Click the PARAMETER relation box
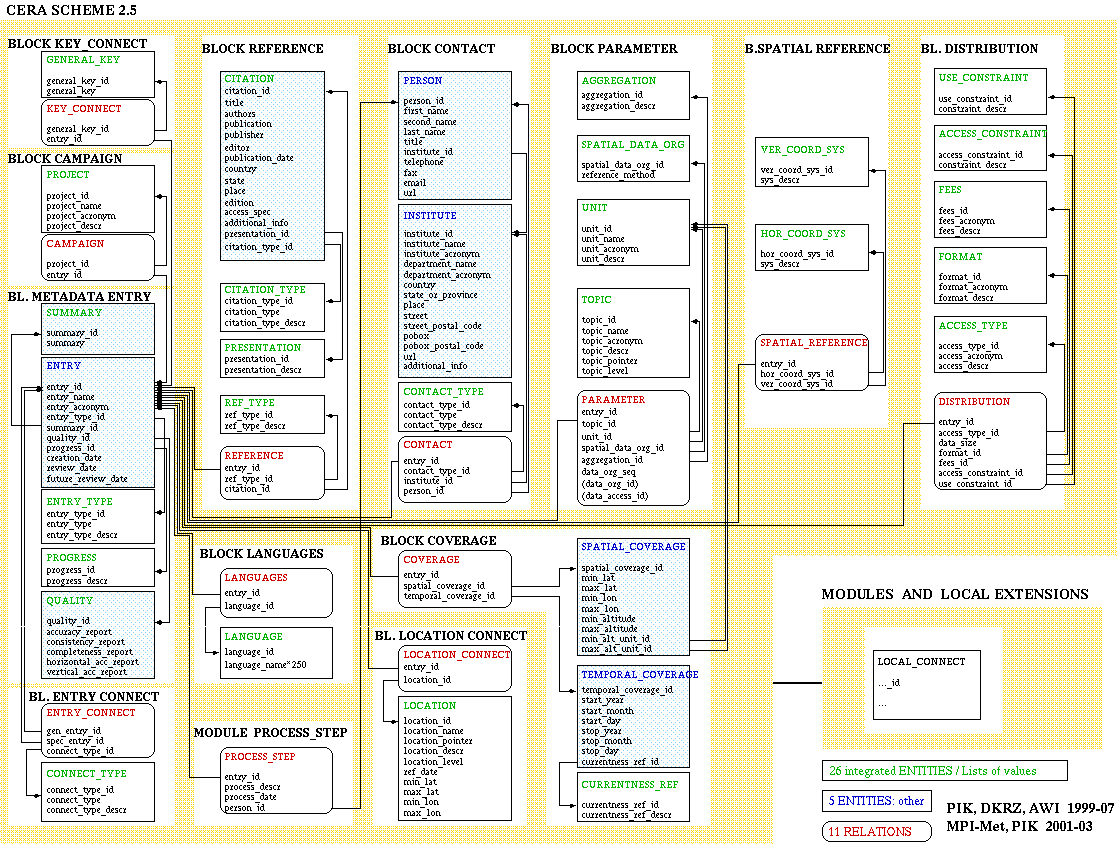This screenshot has width=1117, height=844. pyautogui.click(x=634, y=446)
